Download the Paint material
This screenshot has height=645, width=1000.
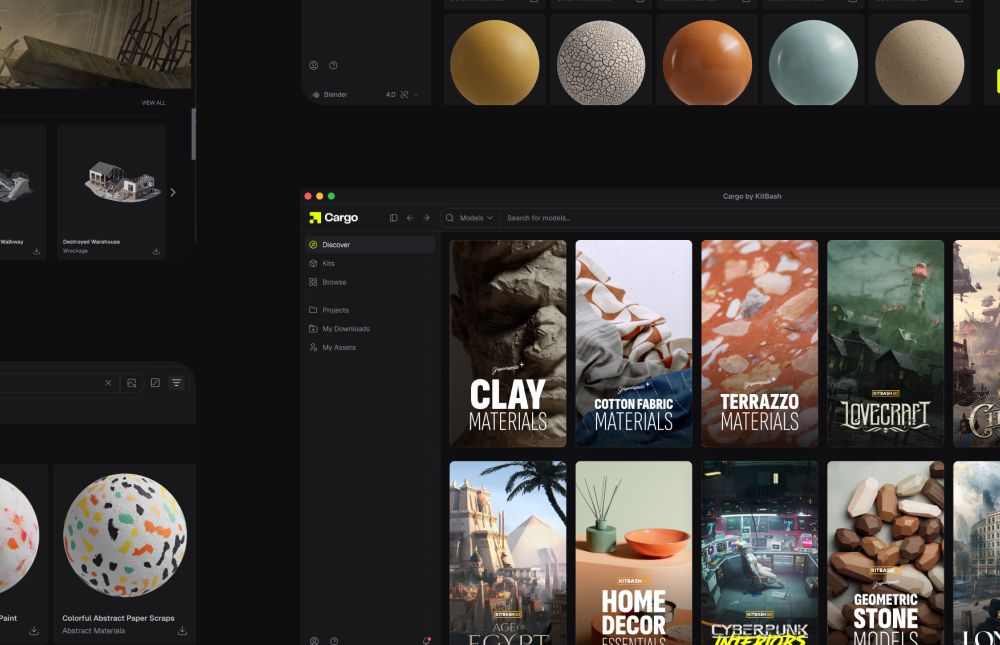(34, 630)
